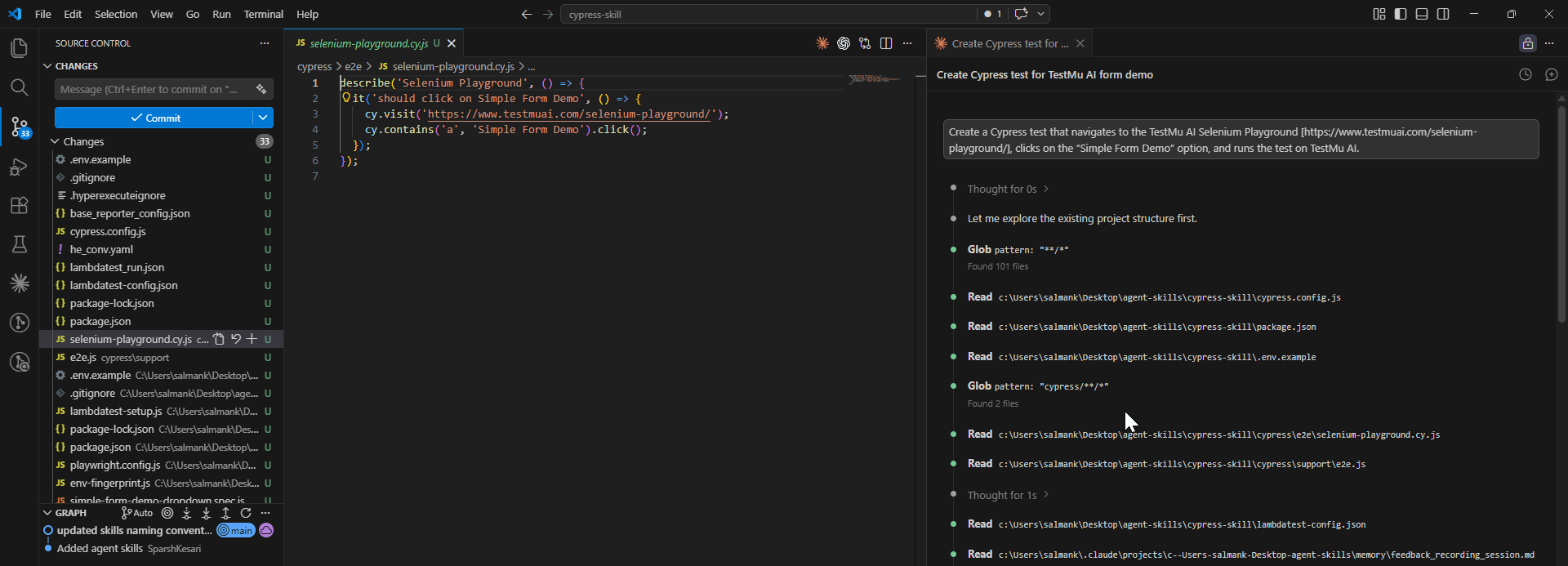Toggle the lock editor group icon
The width and height of the screenshot is (1568, 566).
[1528, 43]
